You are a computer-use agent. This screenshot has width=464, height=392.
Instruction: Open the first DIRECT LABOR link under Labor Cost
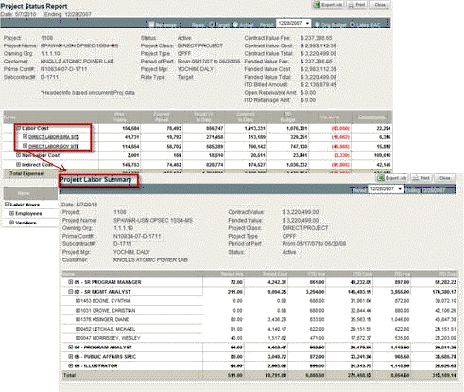coord(53,137)
